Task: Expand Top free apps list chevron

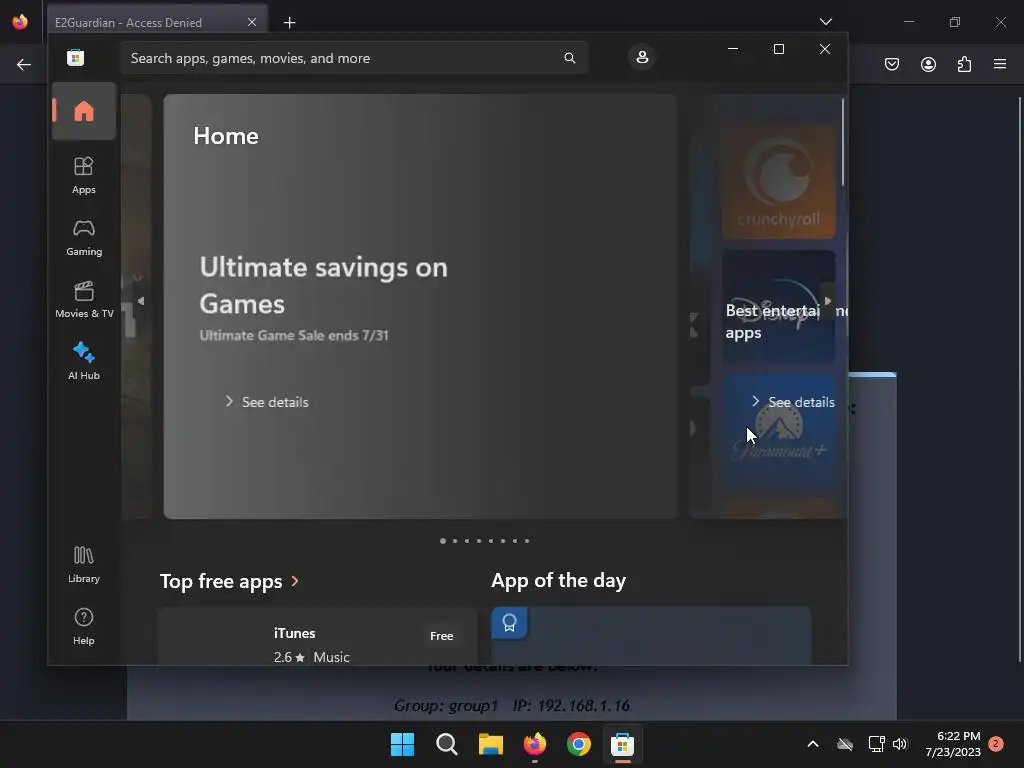Action: click(295, 581)
